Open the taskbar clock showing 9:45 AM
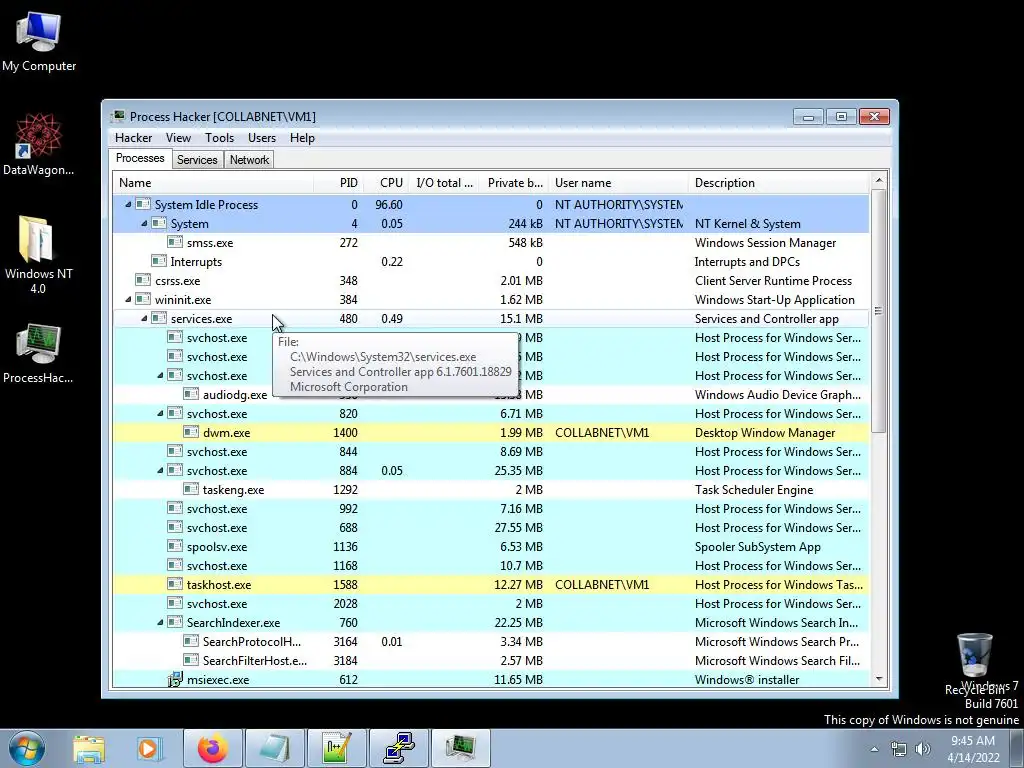Viewport: 1024px width, 768px height. coord(973,748)
